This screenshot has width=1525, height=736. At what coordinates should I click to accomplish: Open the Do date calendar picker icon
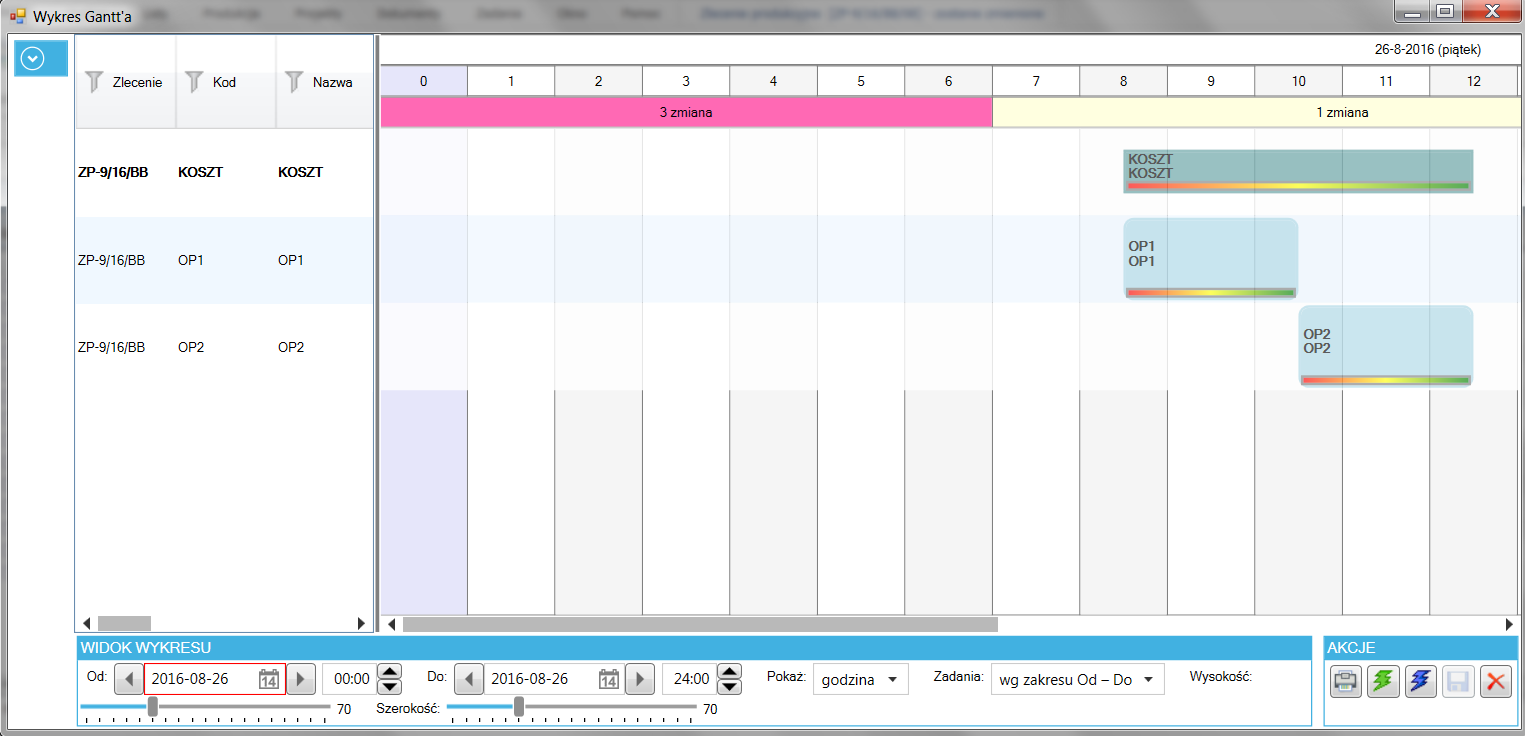click(x=608, y=679)
